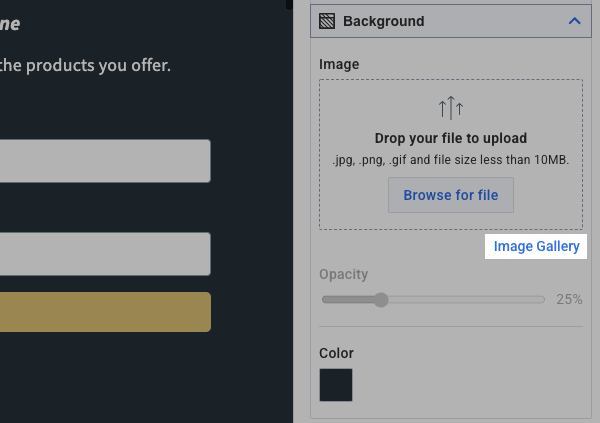Viewport: 600px width, 423px height.
Task: Click the file size hint text
Action: coord(450,160)
